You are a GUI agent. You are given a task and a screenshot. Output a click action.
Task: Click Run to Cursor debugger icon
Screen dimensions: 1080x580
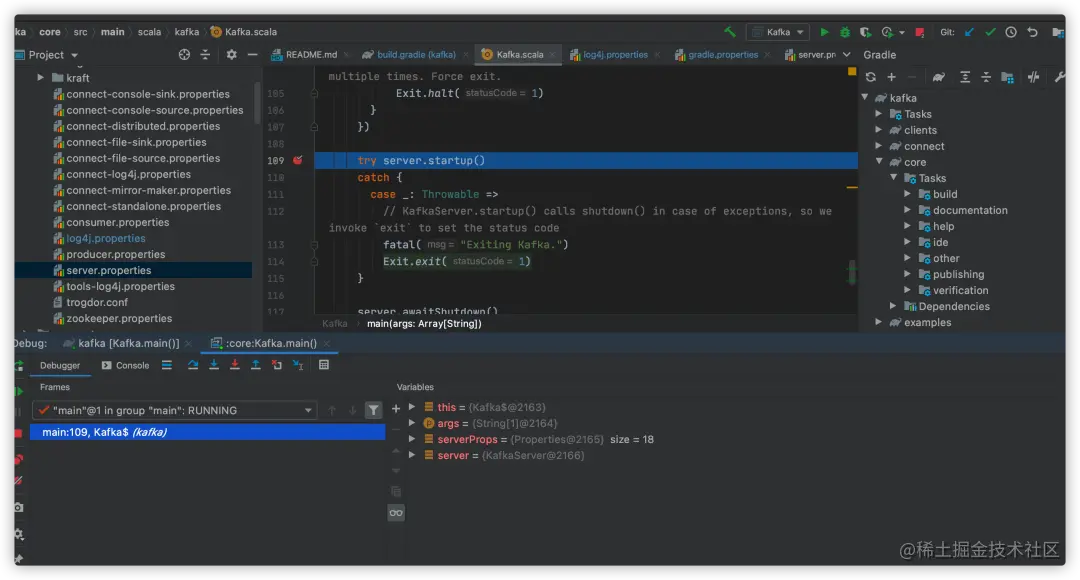(x=298, y=365)
